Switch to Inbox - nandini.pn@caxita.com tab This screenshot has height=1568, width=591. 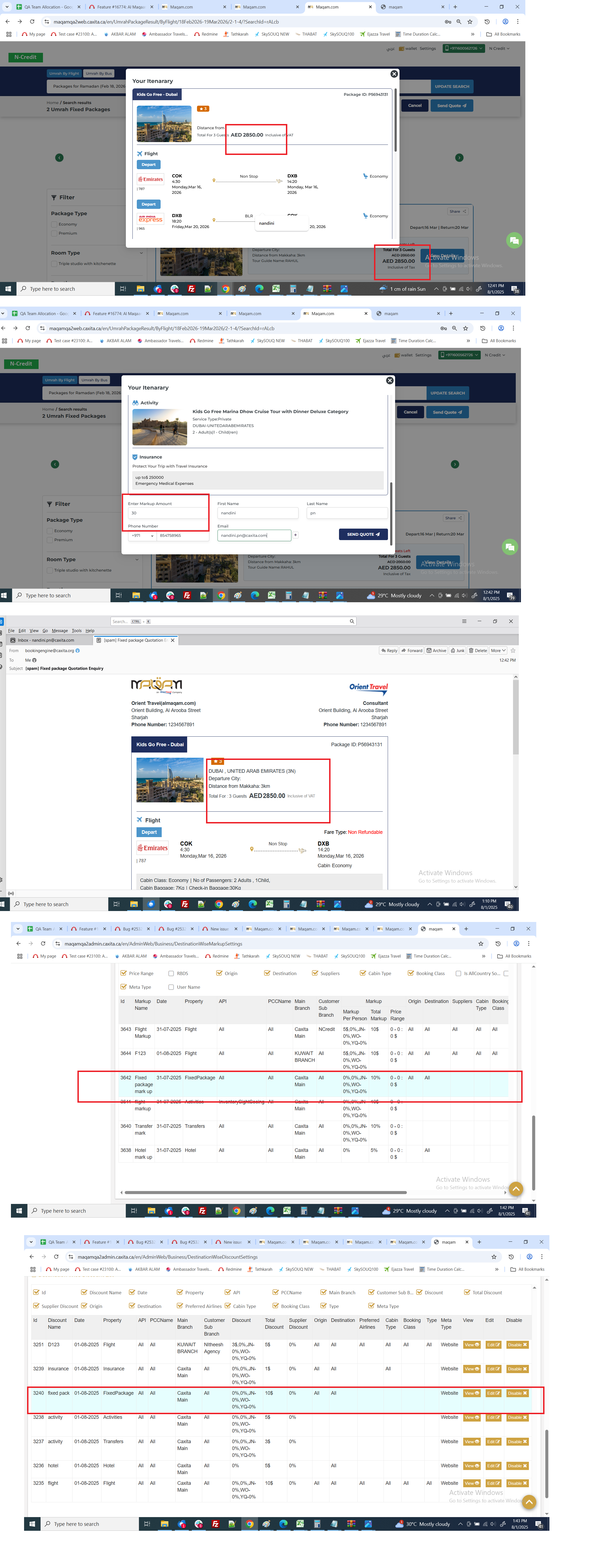coord(46,640)
